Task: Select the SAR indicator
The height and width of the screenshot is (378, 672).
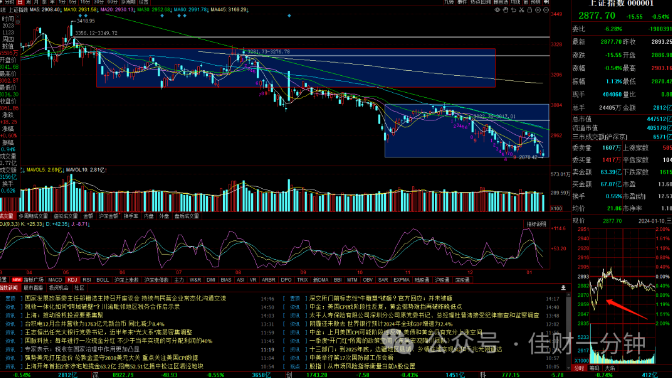Action: click(383, 280)
